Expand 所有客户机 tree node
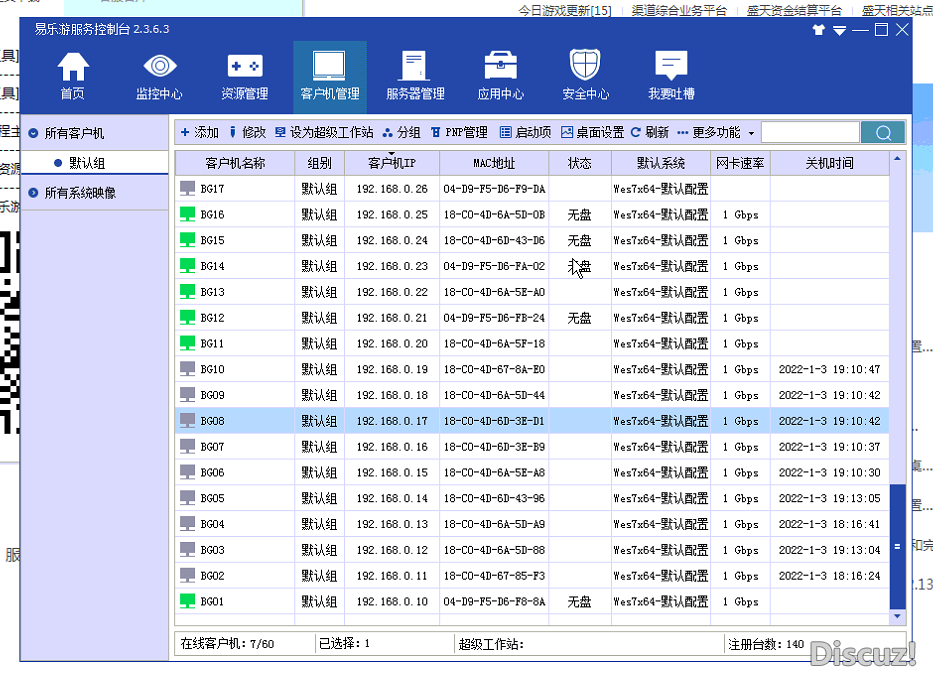This screenshot has width=933, height=678. (x=33, y=133)
